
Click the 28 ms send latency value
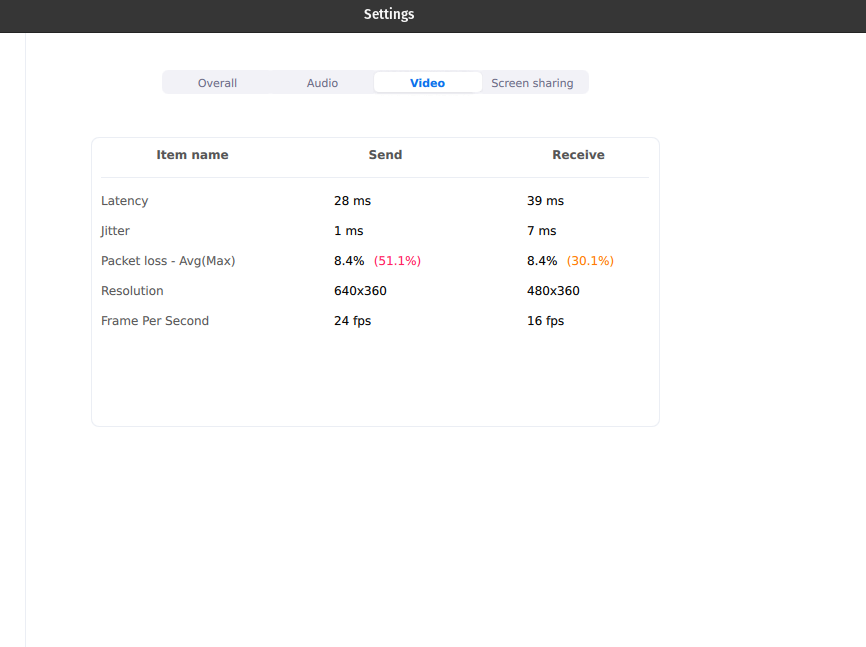click(352, 201)
